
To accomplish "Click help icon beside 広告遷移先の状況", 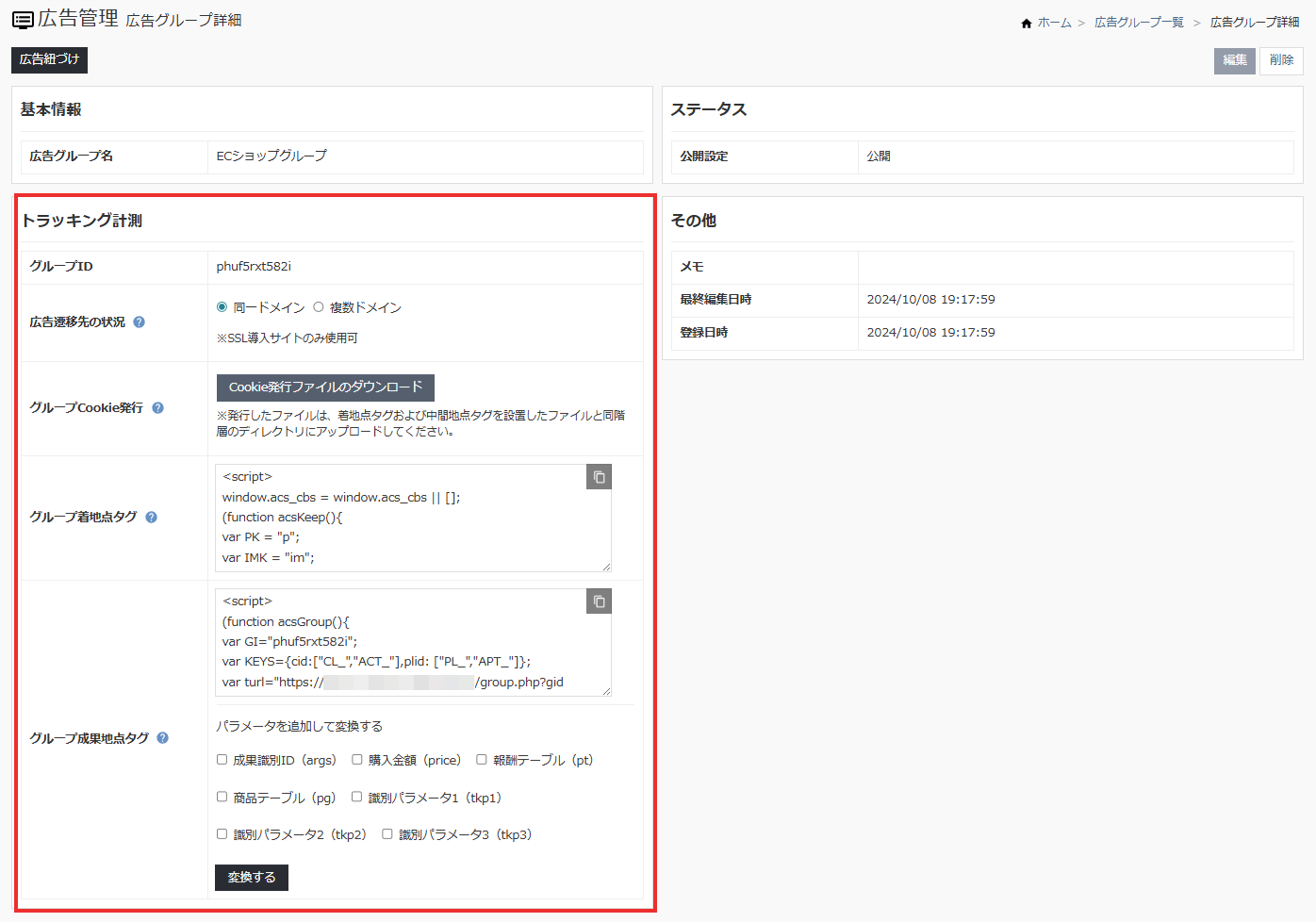I will point(140,322).
